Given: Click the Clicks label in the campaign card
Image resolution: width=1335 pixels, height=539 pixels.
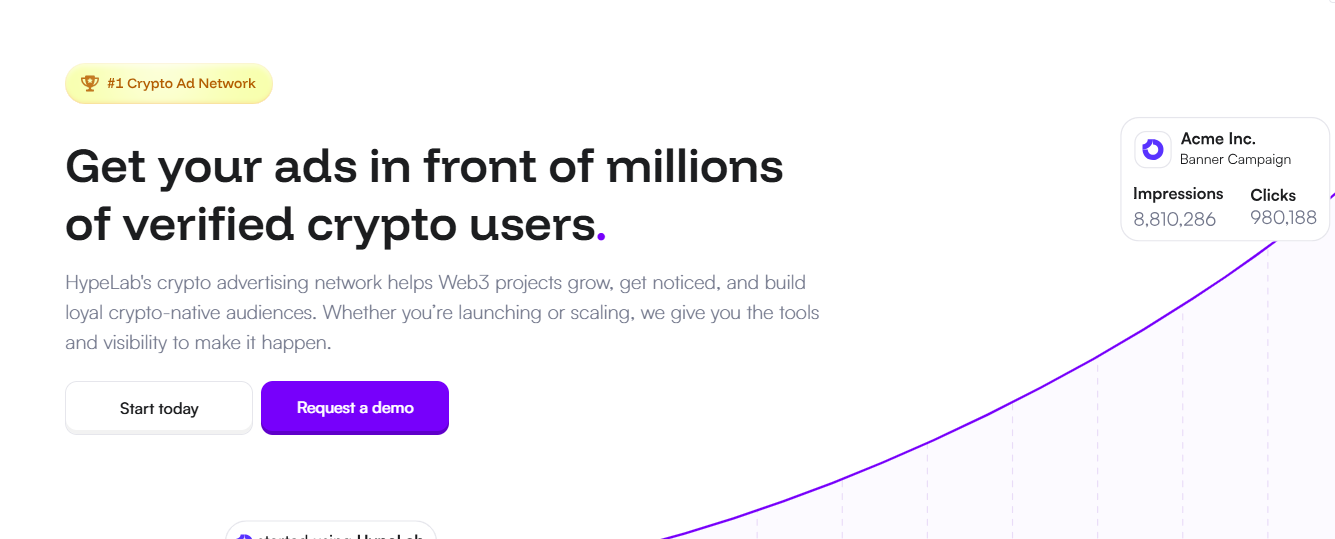Looking at the screenshot, I should point(1273,195).
